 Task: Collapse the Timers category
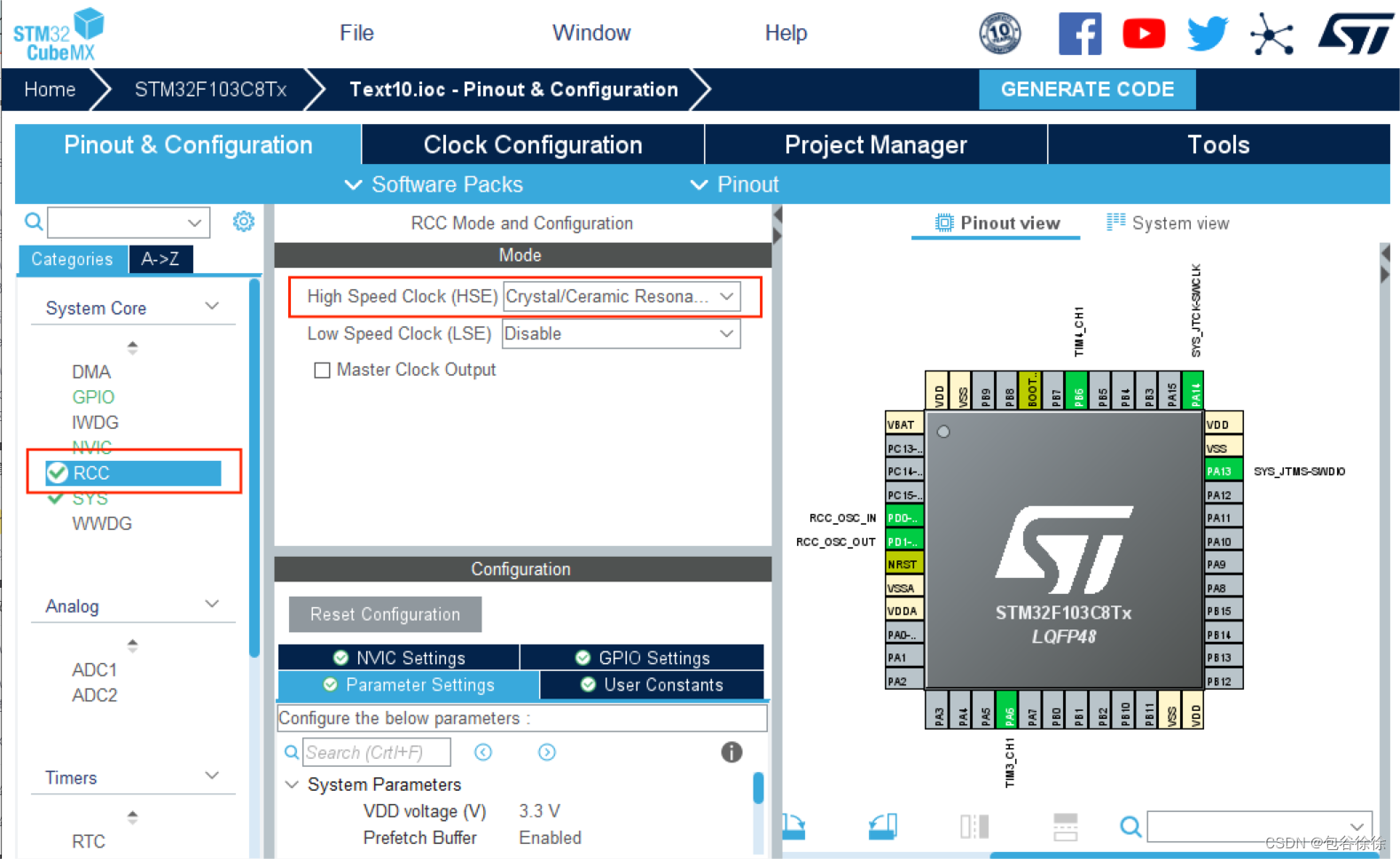tap(212, 776)
